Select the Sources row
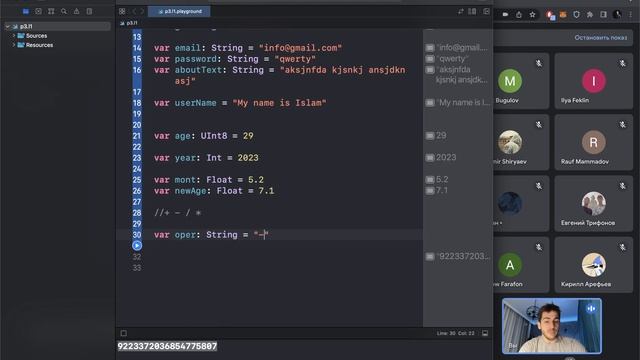Screen dimensions: 640x360 tap(57, 36)
